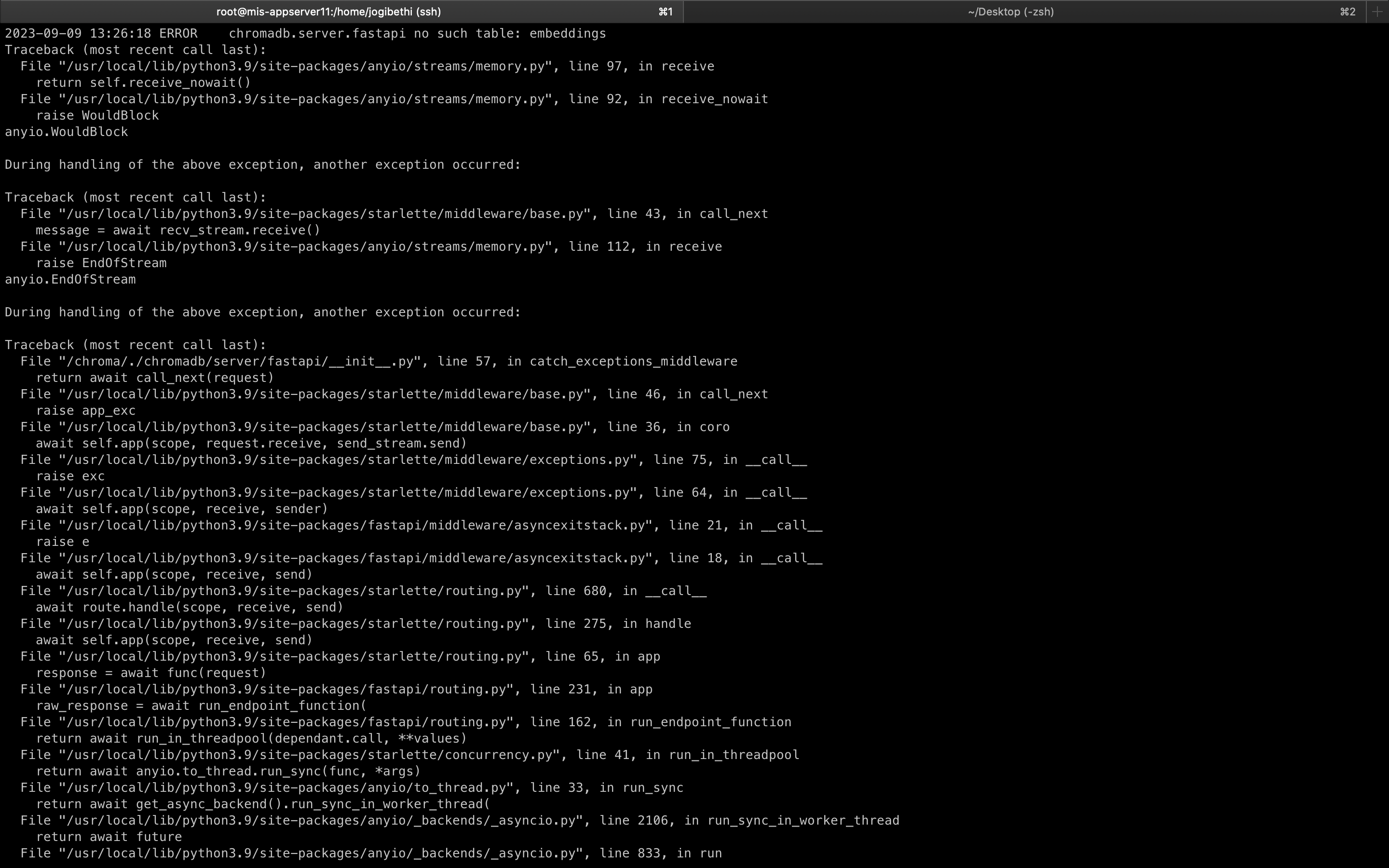The width and height of the screenshot is (1389, 868).
Task: Click the ⌘1 shortcut label on first tab
Action: point(665,12)
